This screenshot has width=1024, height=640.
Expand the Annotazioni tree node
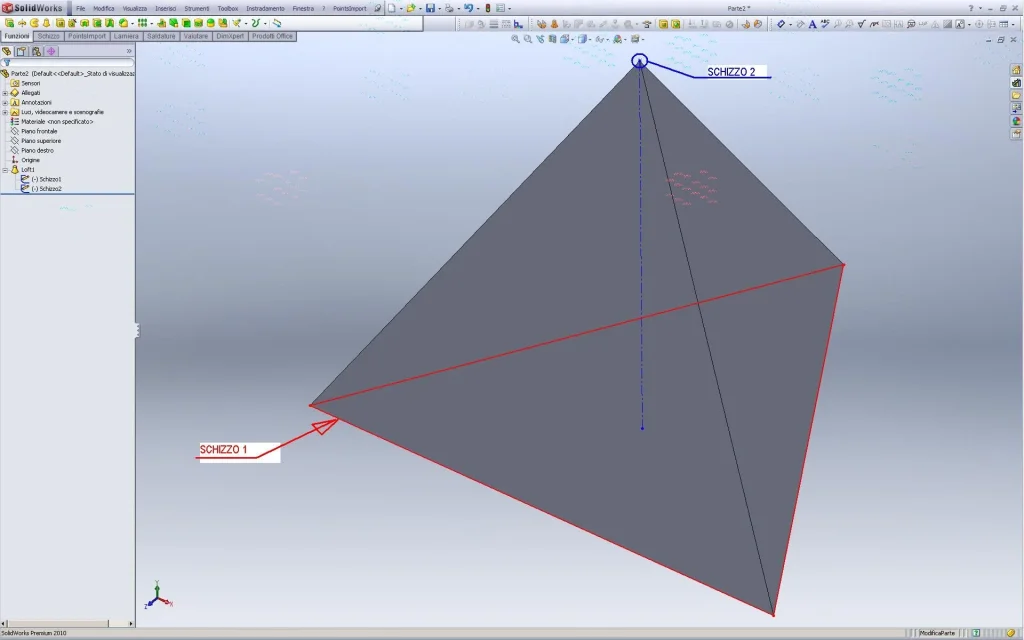point(5,103)
